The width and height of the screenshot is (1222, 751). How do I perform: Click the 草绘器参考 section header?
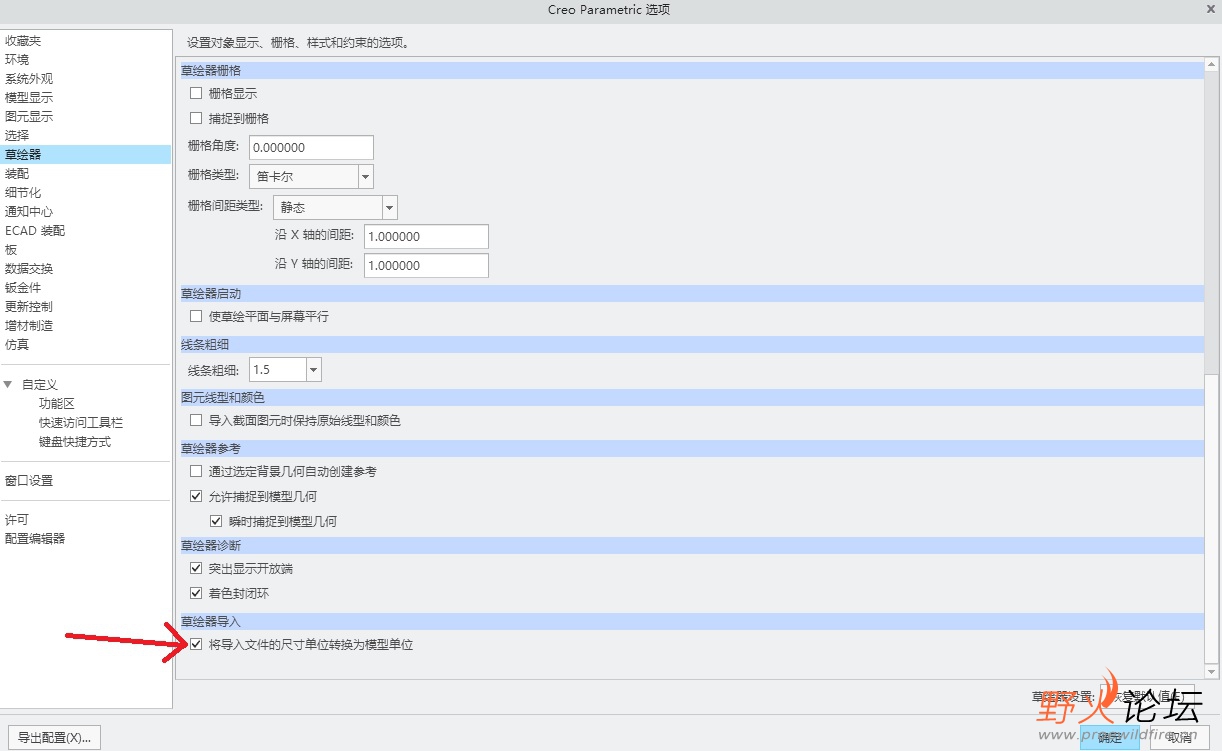pos(691,448)
